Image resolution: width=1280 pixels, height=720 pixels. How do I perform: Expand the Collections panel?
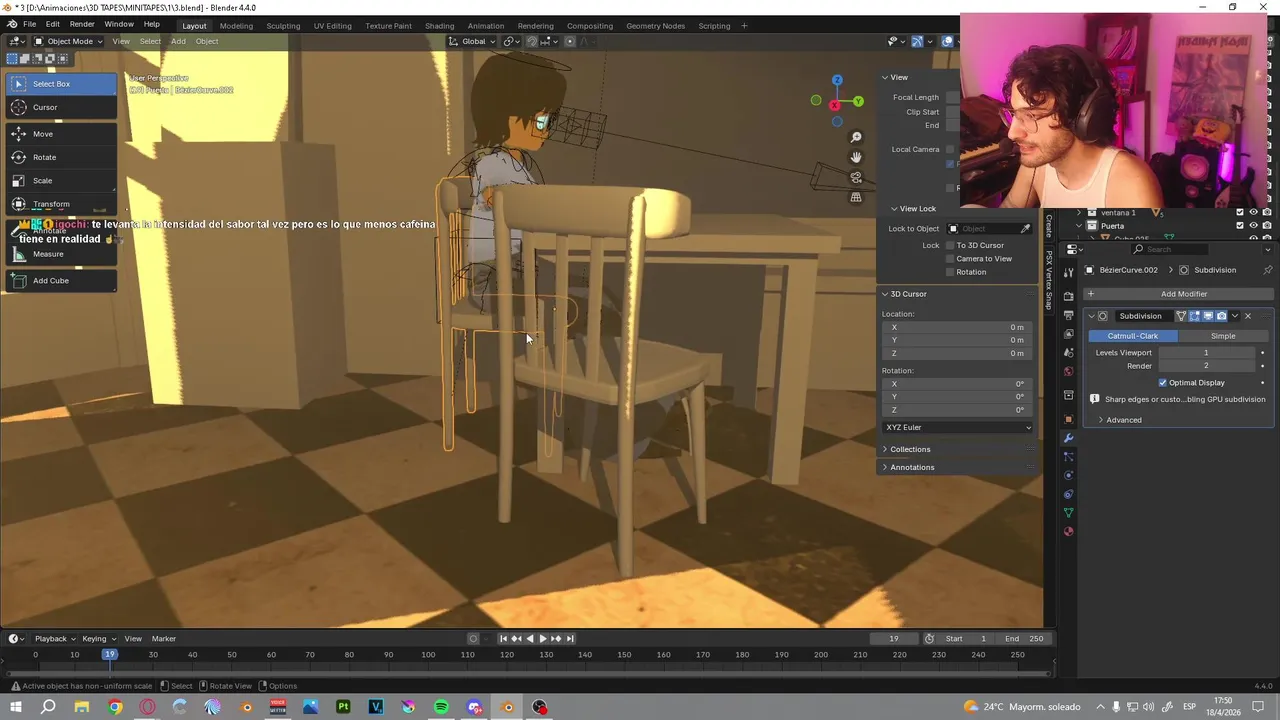point(909,450)
